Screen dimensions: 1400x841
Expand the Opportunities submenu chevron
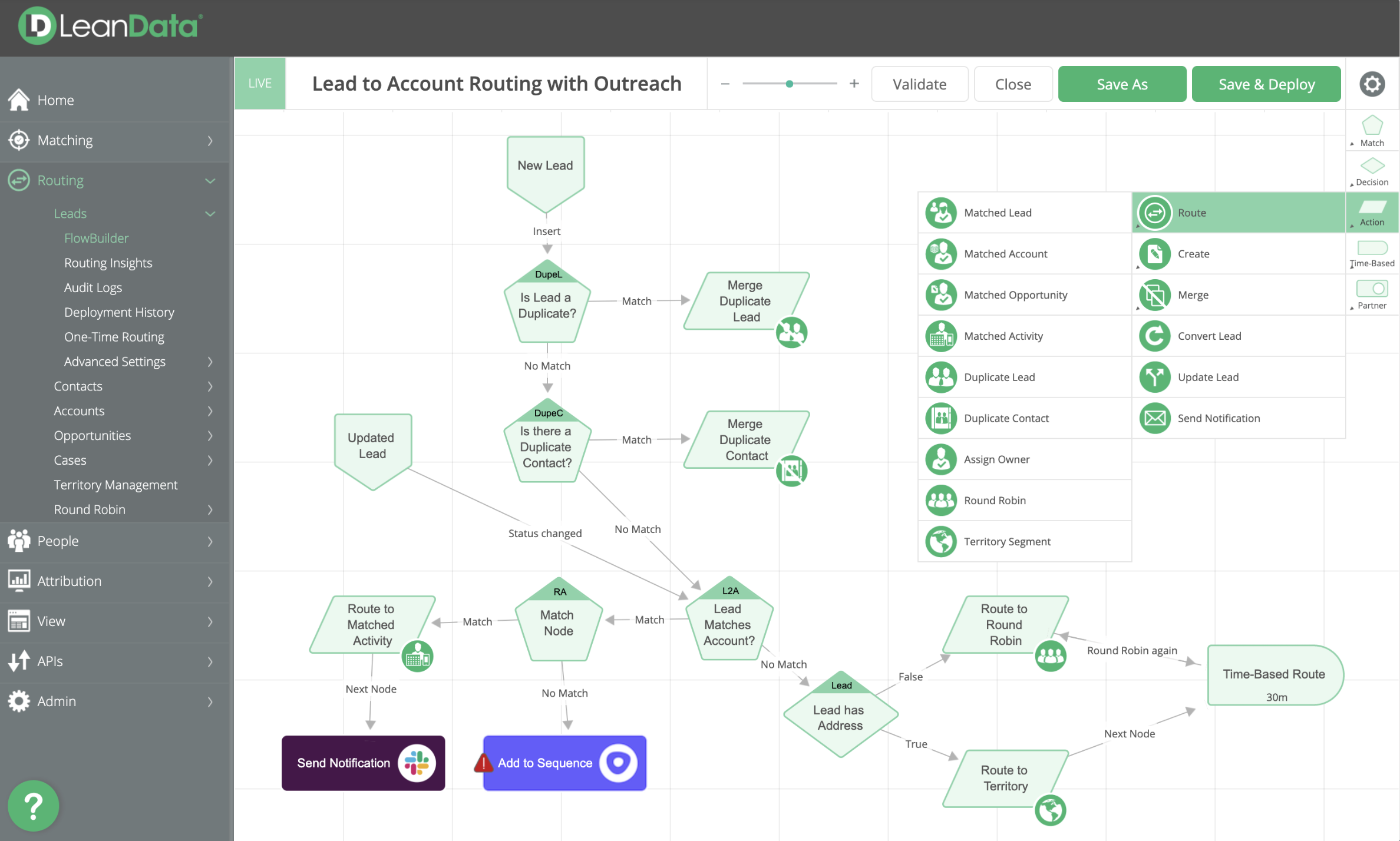coord(210,436)
